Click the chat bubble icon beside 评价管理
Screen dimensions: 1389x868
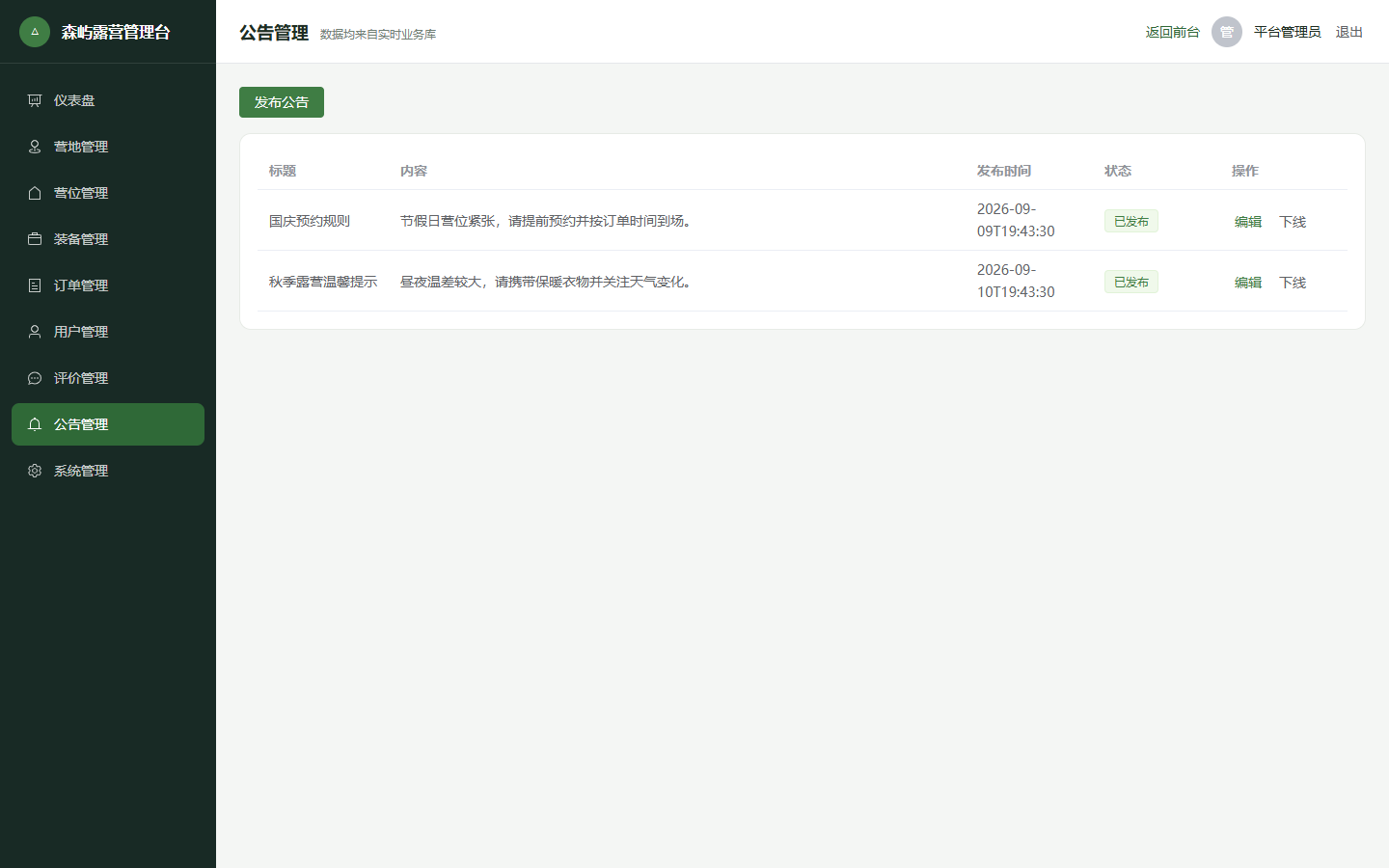pos(35,378)
